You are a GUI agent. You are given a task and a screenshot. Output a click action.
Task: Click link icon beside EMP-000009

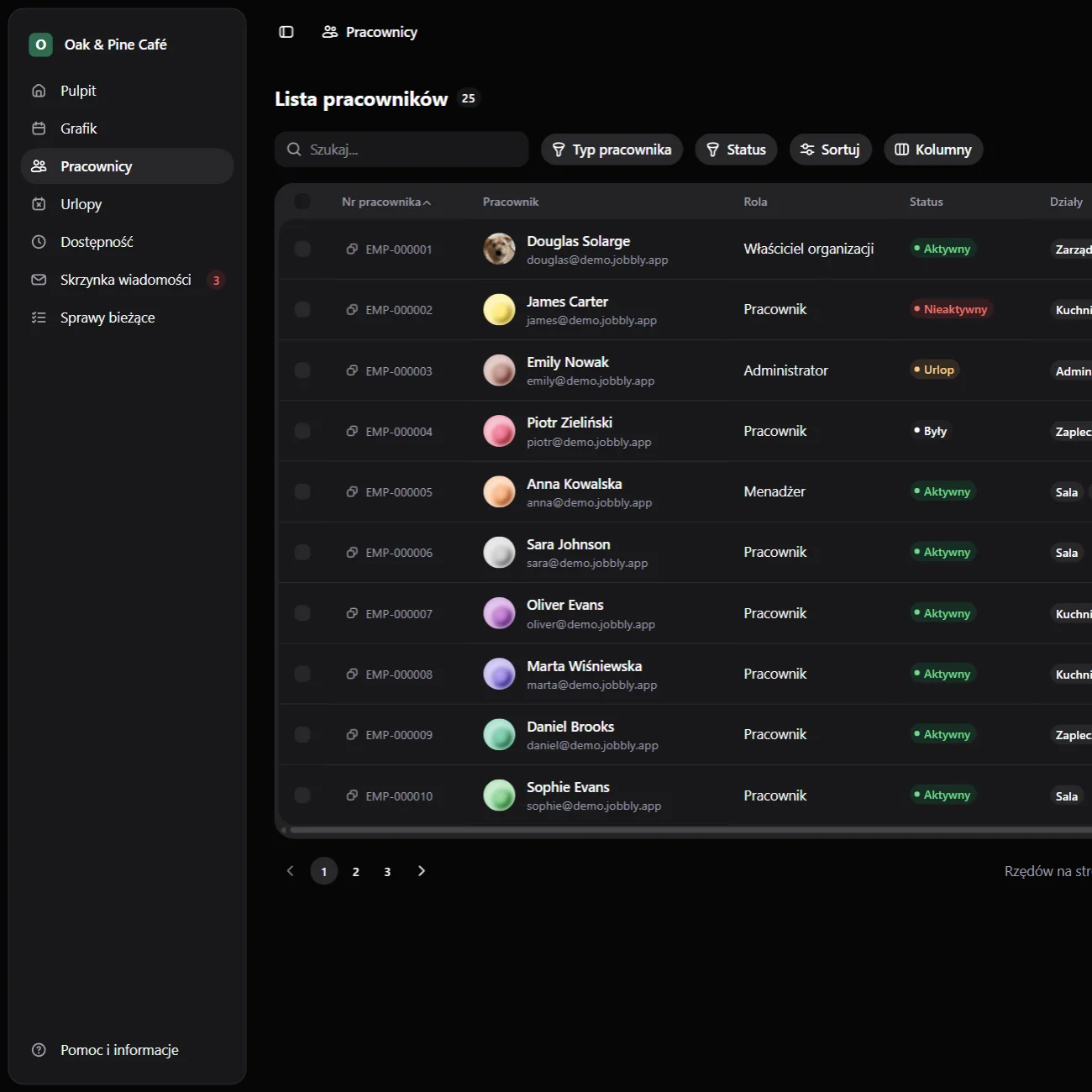click(352, 734)
